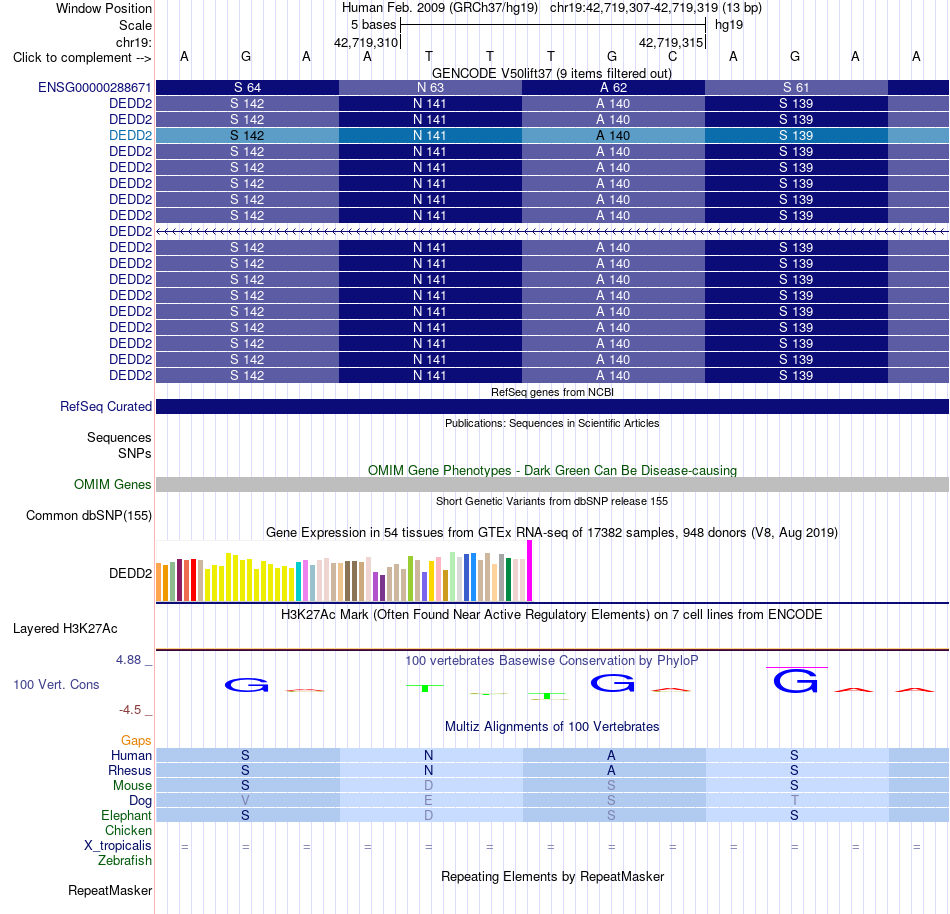The width and height of the screenshot is (950, 914).
Task: Click GTEx Gene Expression track title
Action: [552, 532]
